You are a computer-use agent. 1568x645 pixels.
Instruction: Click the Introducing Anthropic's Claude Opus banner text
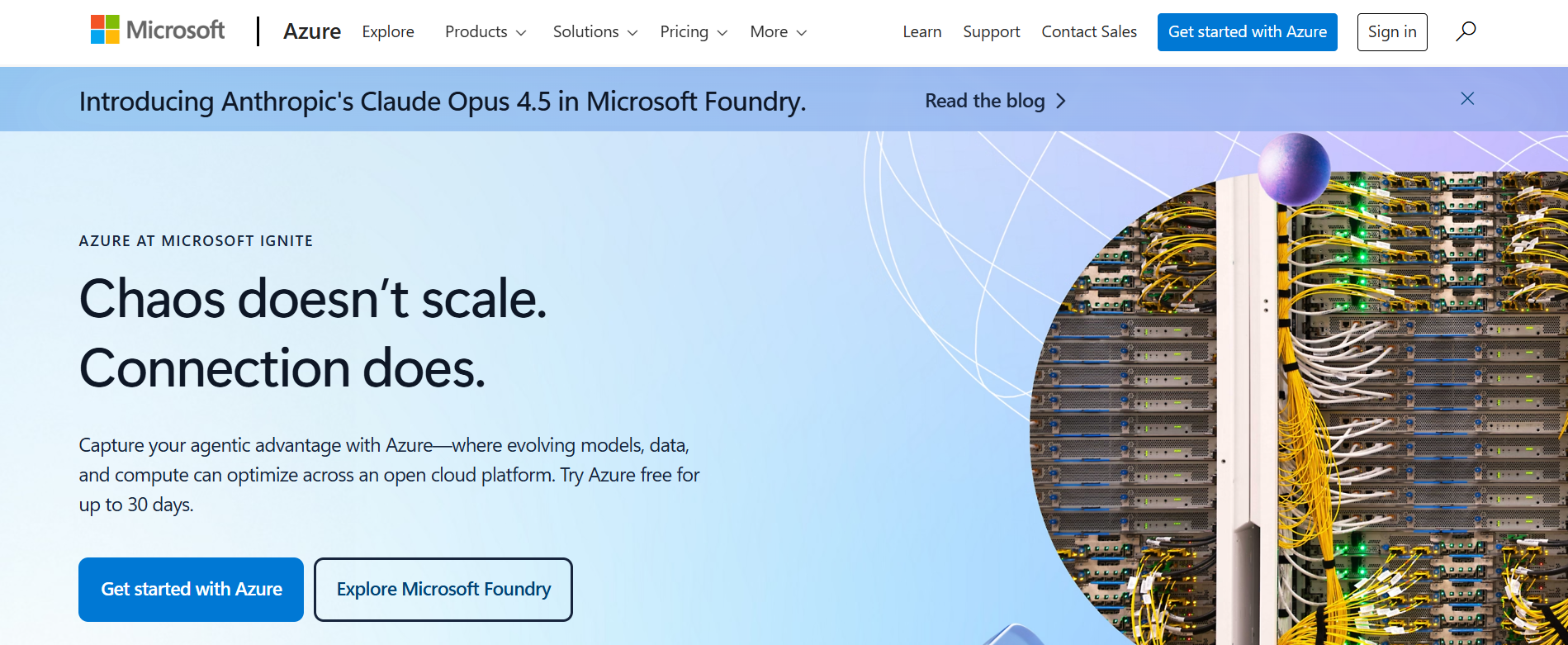tap(443, 101)
